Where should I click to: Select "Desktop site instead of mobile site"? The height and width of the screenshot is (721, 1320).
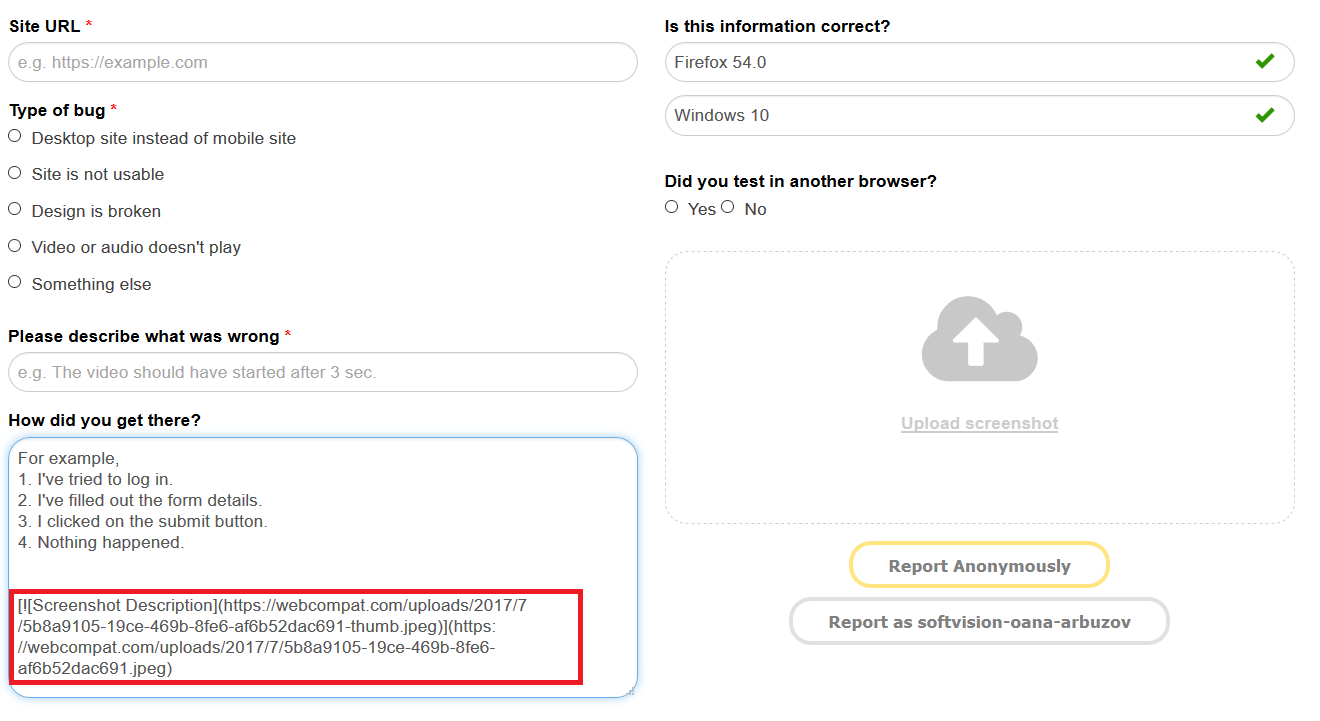pos(15,135)
